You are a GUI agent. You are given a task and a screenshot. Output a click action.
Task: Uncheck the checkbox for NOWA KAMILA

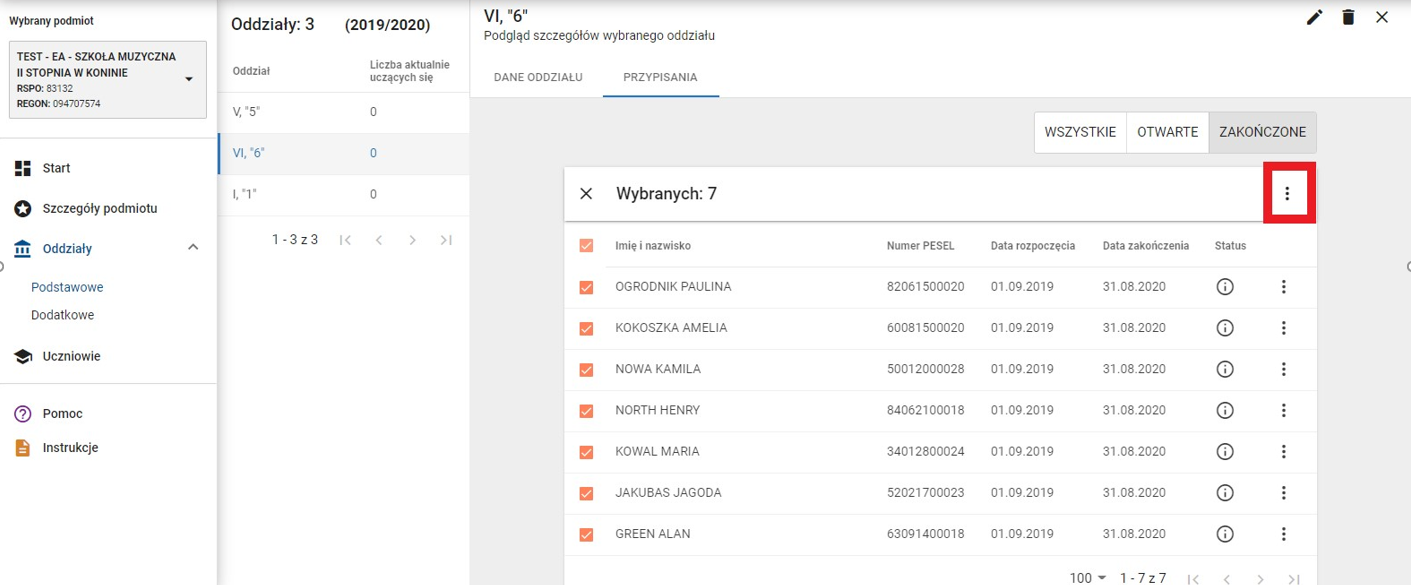click(587, 370)
